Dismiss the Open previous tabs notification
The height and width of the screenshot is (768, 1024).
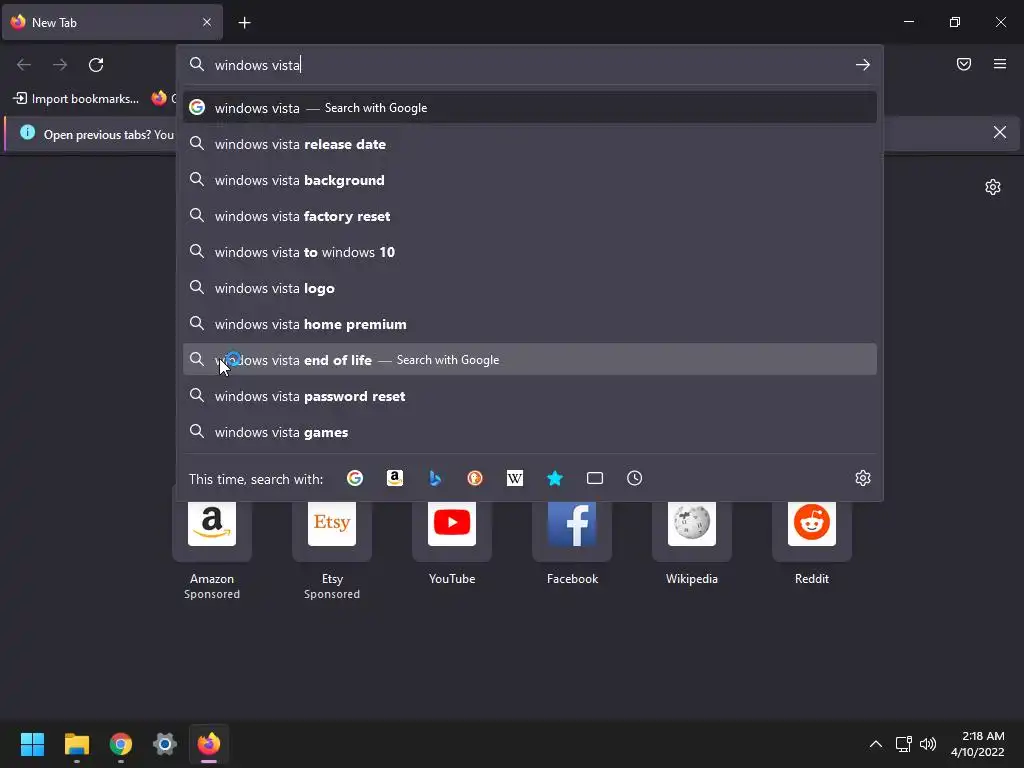(x=1000, y=133)
